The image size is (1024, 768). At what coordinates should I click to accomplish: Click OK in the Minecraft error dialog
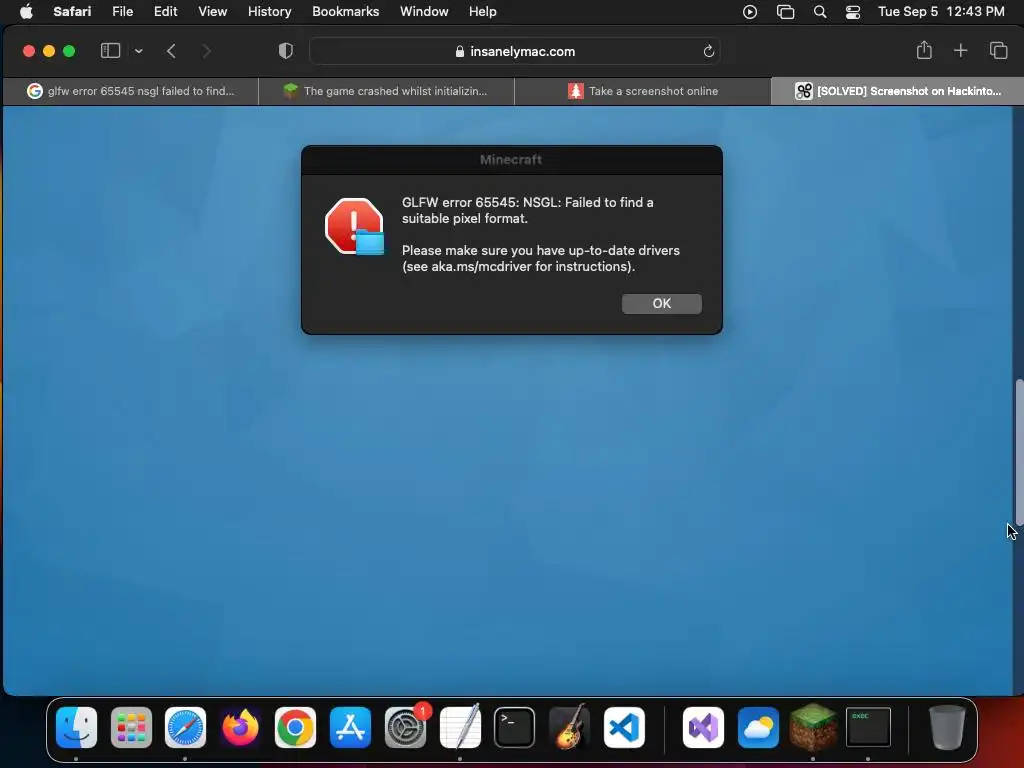[662, 303]
